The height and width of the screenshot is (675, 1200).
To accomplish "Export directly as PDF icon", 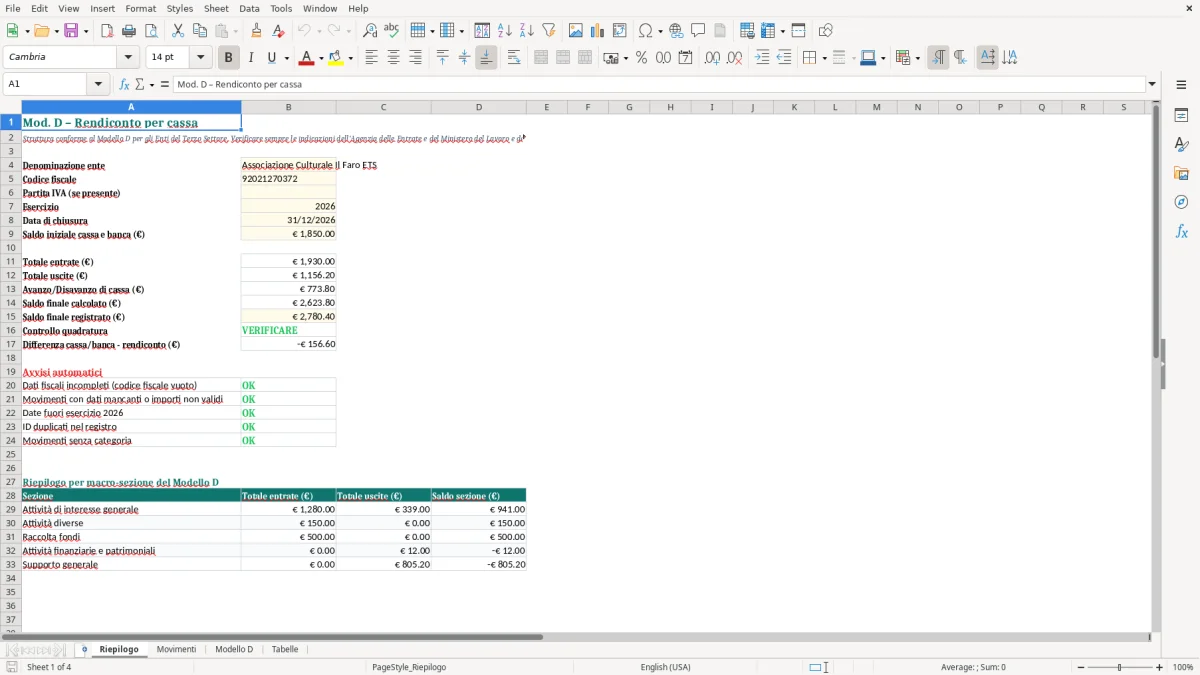I will click(107, 31).
